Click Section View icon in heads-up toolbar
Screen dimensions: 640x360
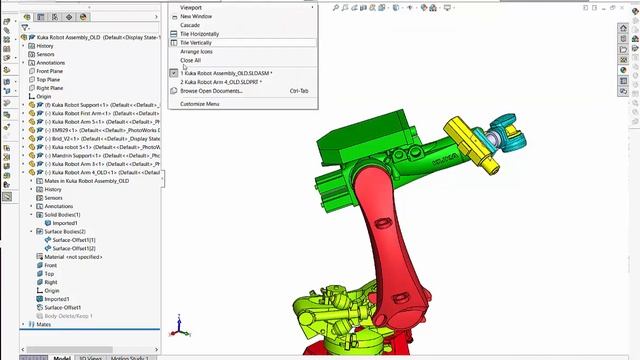[363, 8]
